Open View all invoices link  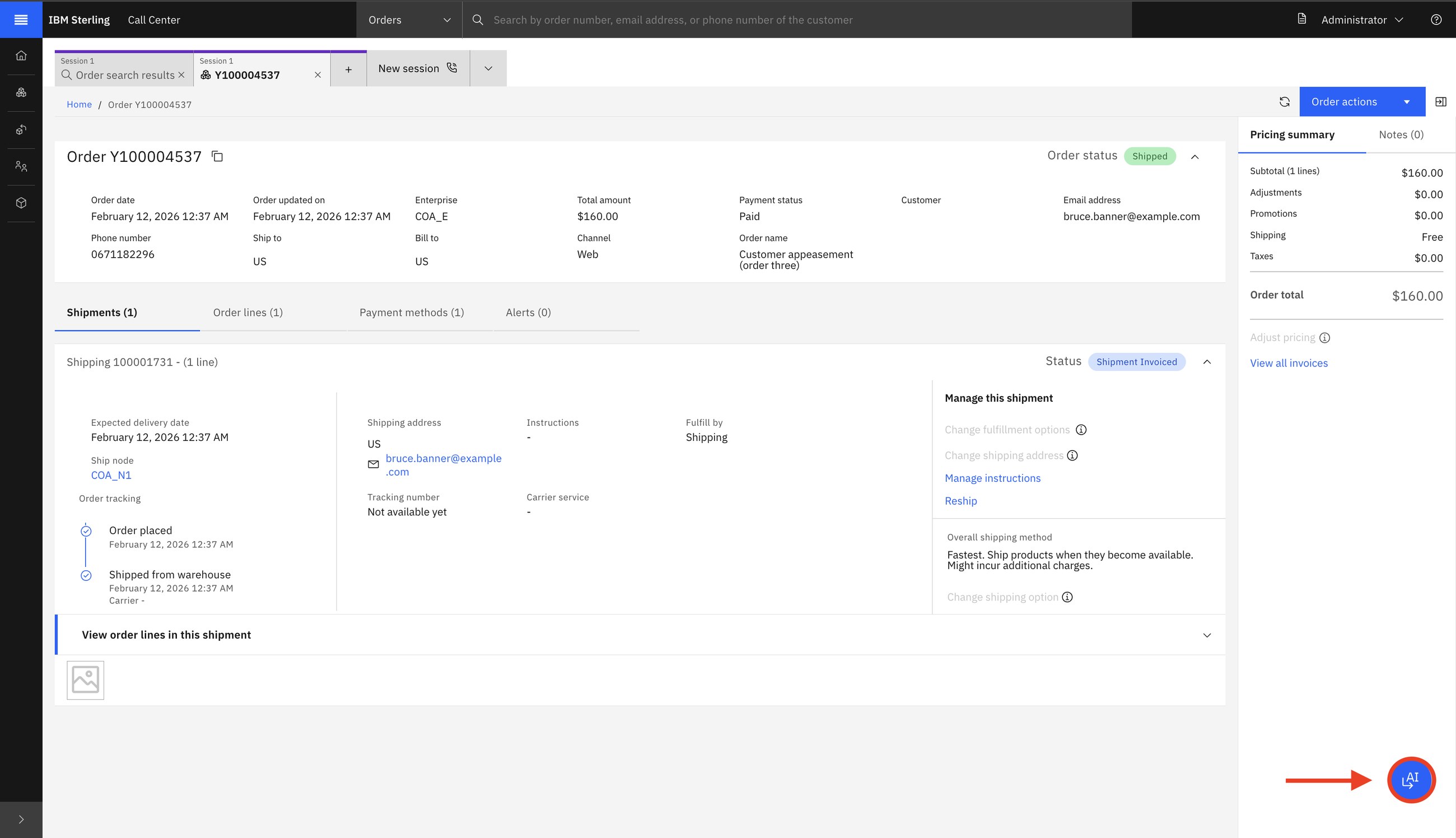[1289, 363]
